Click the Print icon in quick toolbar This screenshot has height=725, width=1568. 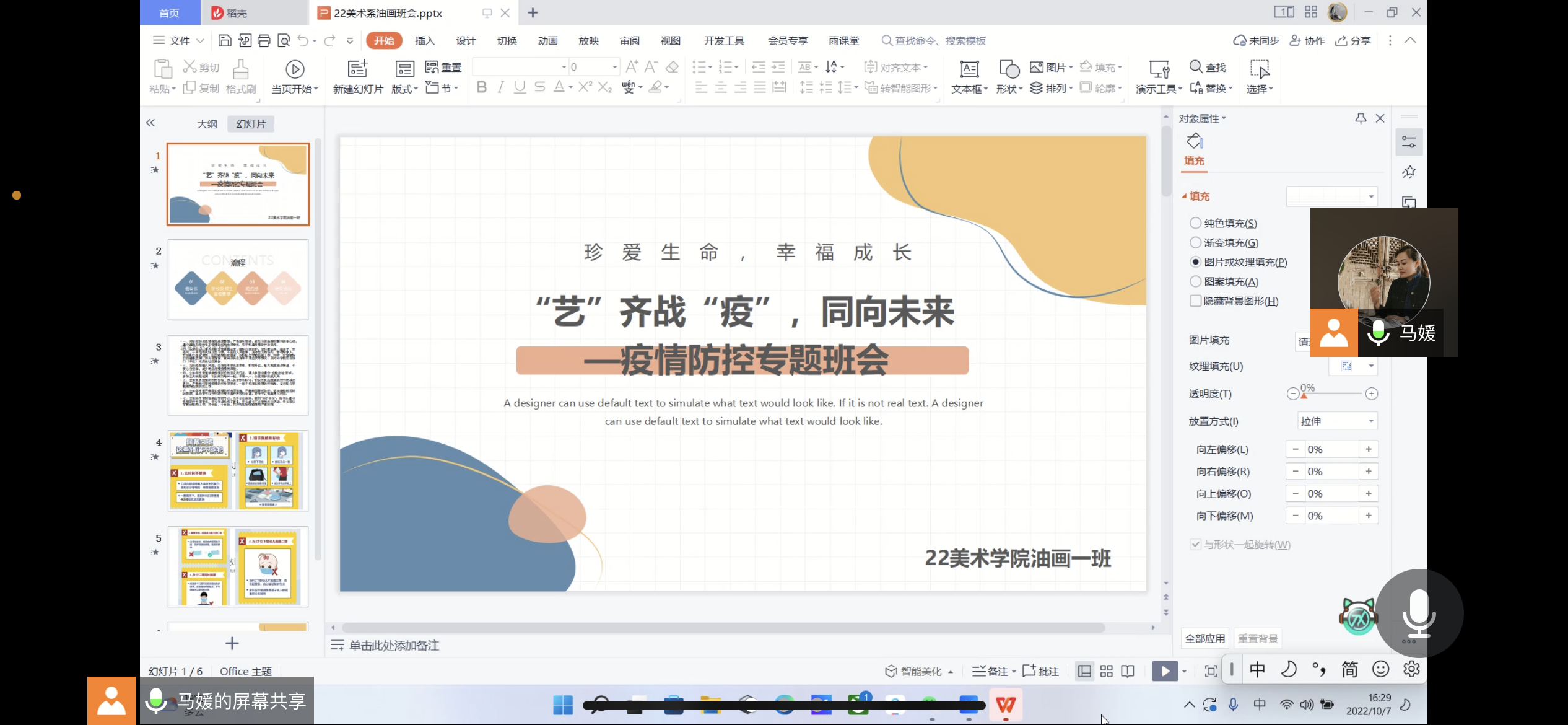(264, 41)
